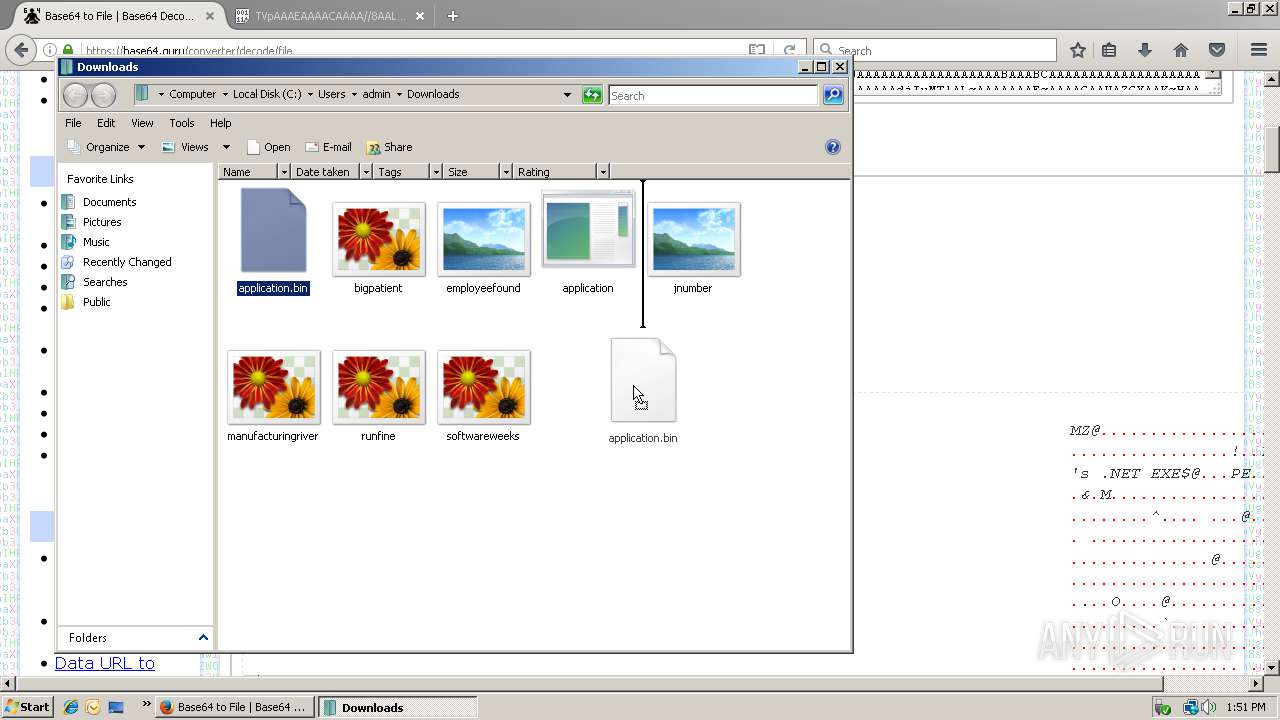This screenshot has width=1280, height=720.
Task: Click the Explorer forward navigation arrow
Action: tap(104, 95)
